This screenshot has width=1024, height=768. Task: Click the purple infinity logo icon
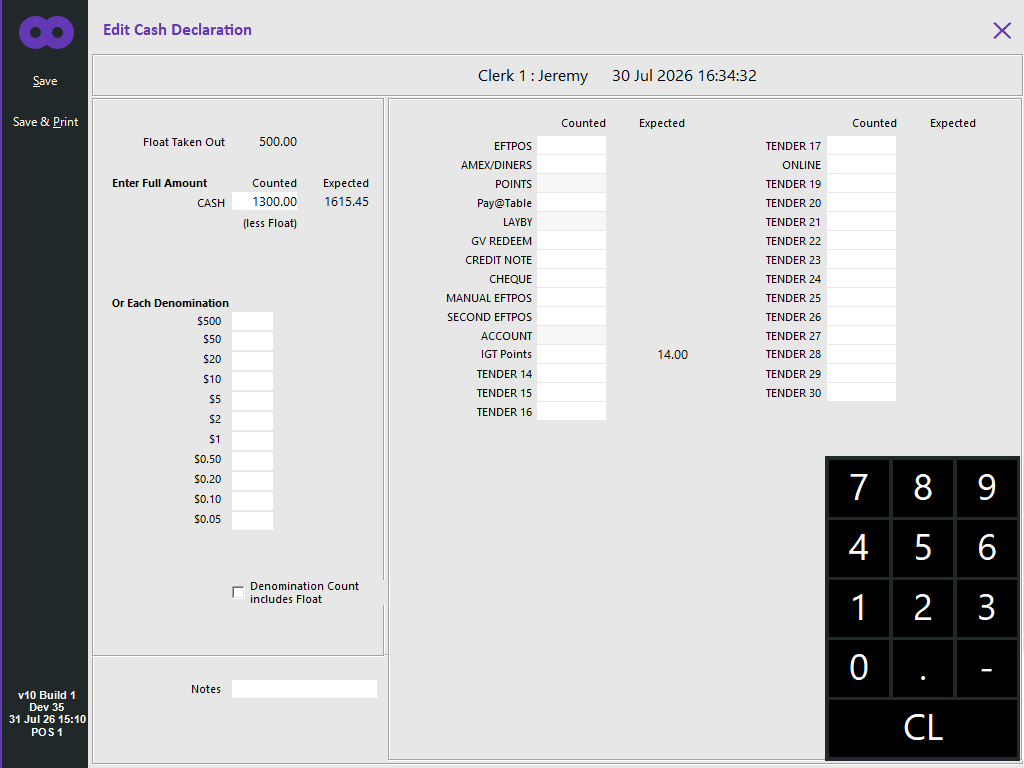click(46, 32)
